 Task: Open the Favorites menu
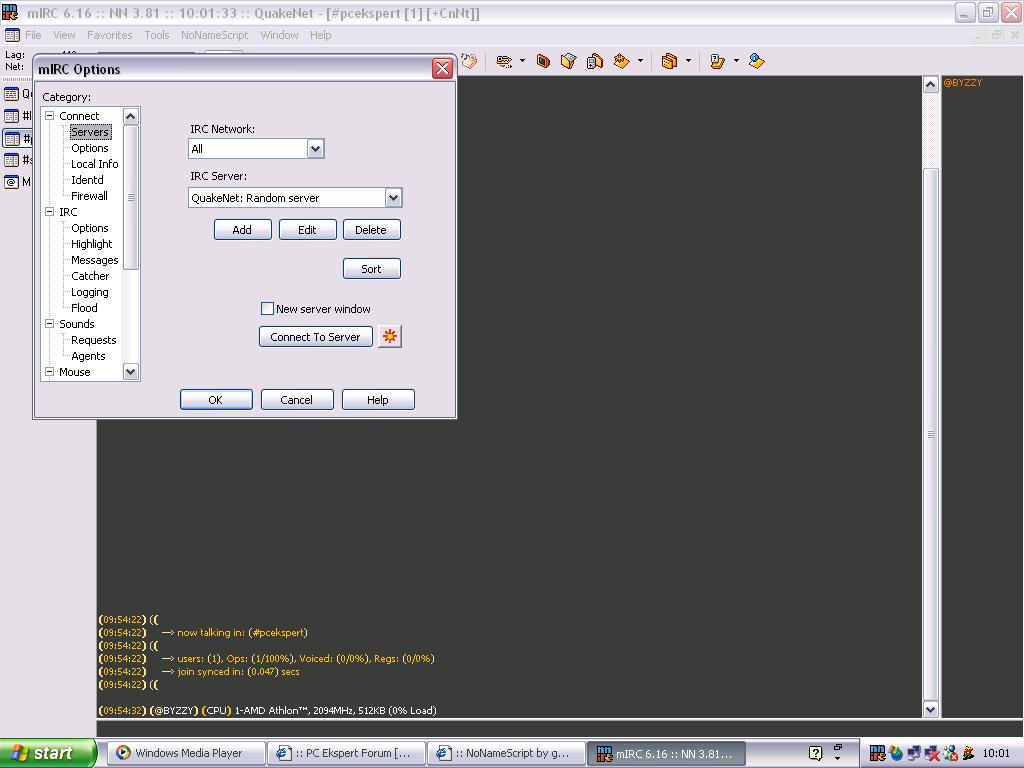click(x=109, y=35)
